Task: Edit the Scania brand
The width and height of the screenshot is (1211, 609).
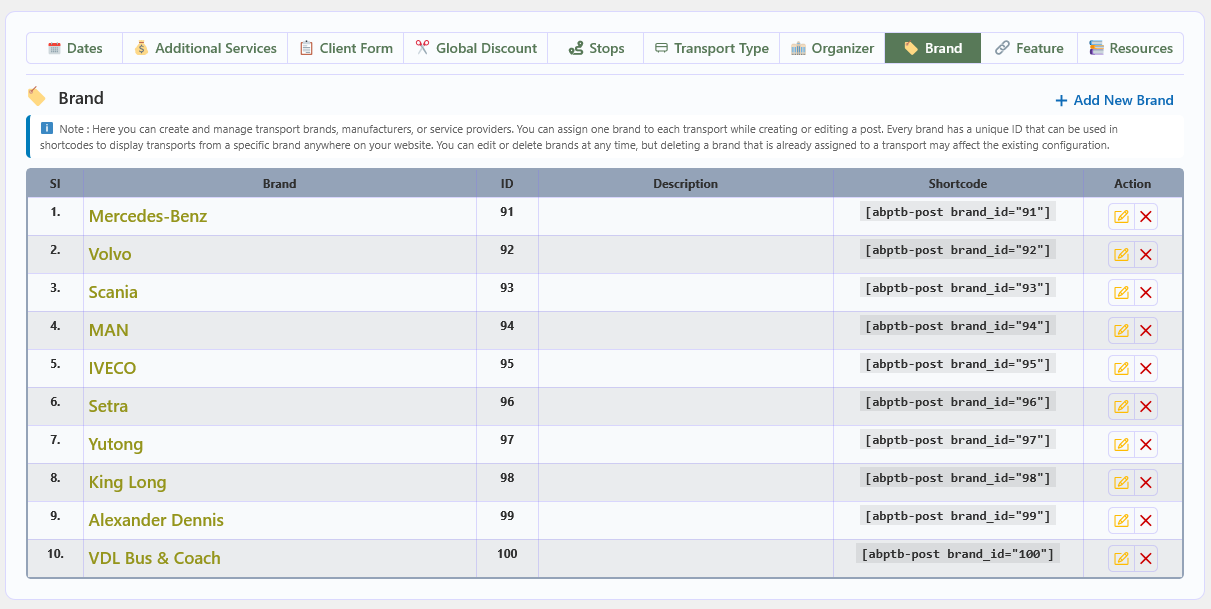Action: coord(1121,293)
